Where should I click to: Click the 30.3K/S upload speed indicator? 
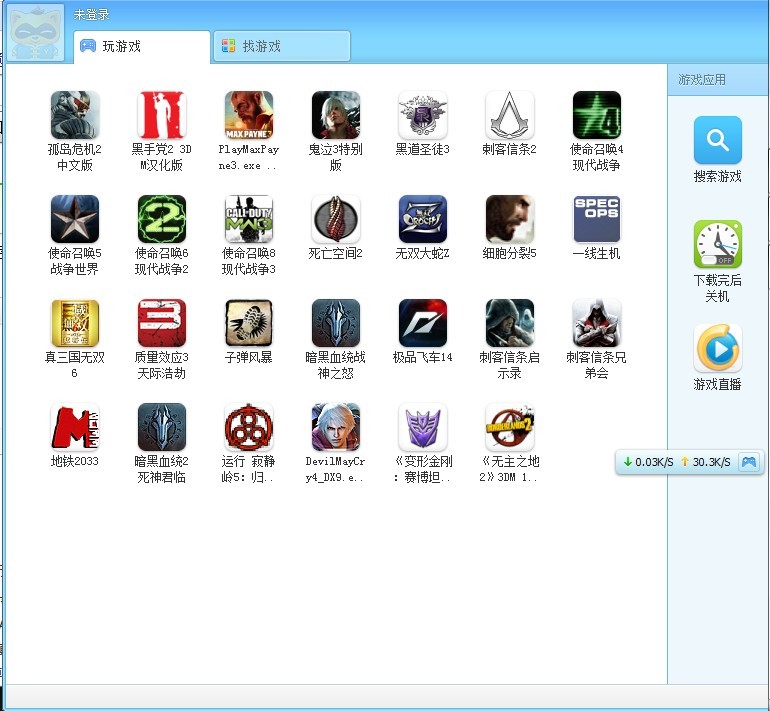click(x=706, y=462)
